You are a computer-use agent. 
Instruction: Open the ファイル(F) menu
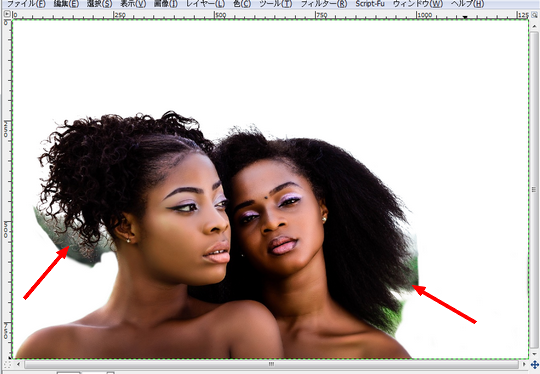click(26, 4)
